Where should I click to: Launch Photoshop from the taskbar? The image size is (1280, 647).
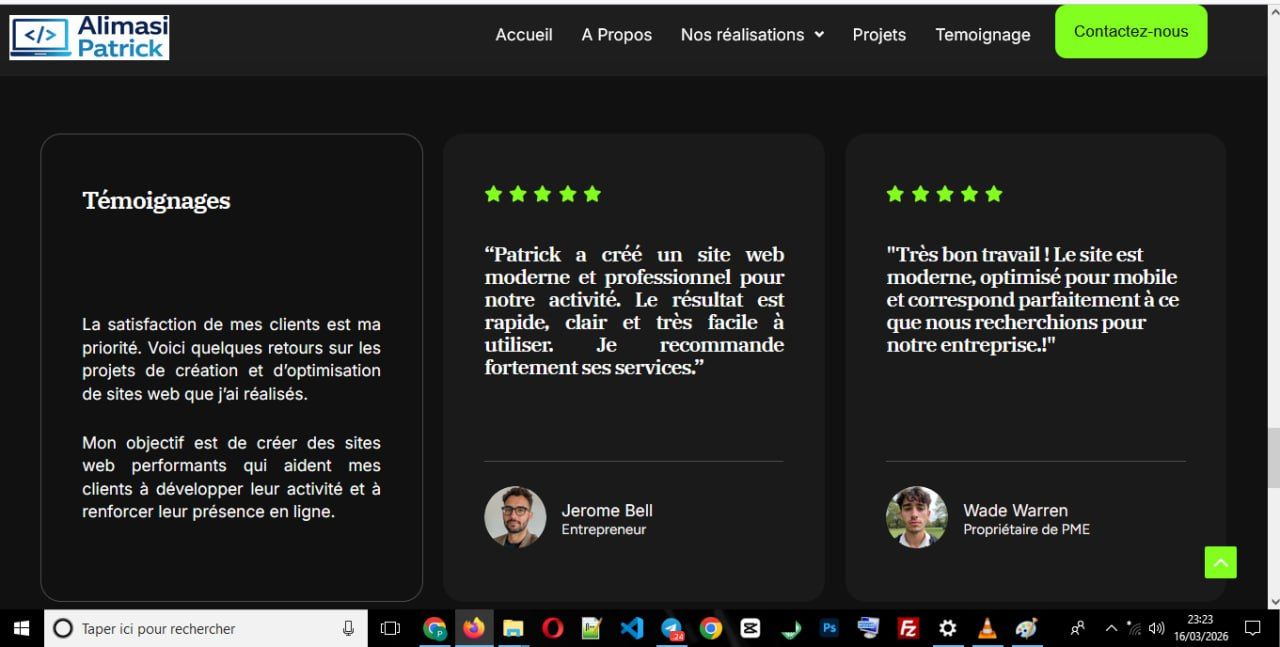(829, 628)
